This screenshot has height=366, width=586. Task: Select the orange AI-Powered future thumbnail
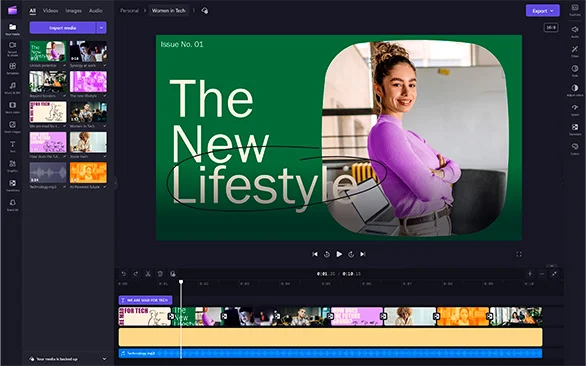[88, 173]
